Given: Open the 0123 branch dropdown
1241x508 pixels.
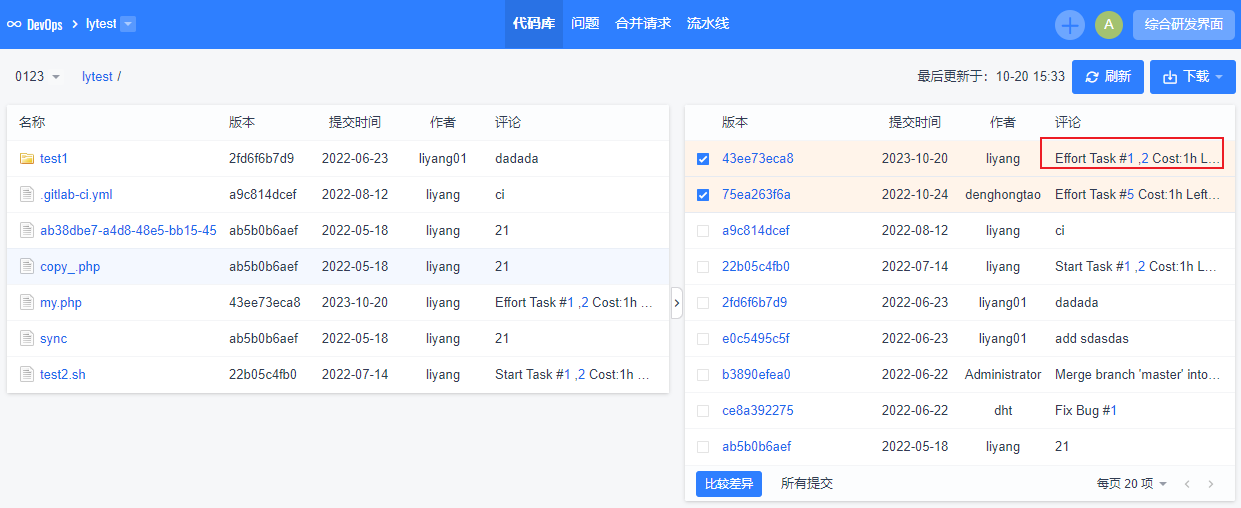Looking at the screenshot, I should click(x=38, y=77).
